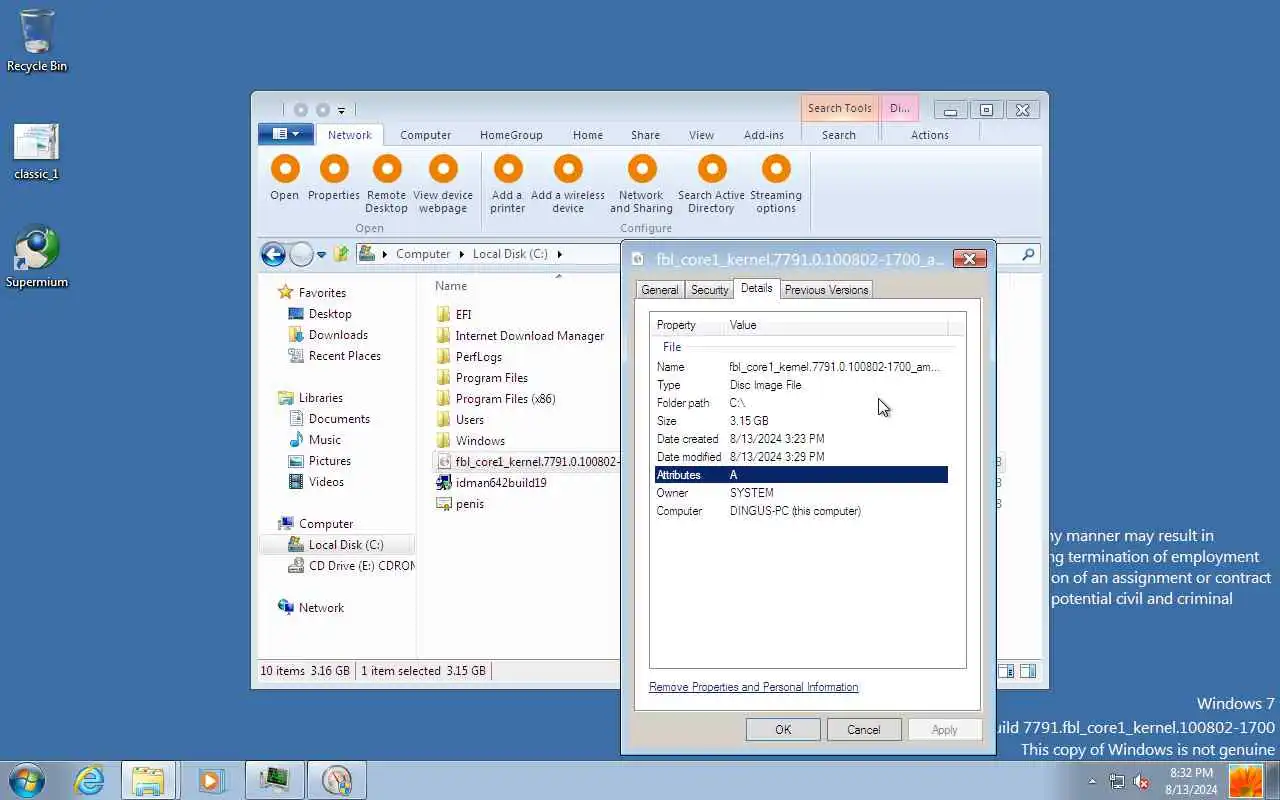Click the Name column header

pyautogui.click(x=452, y=286)
